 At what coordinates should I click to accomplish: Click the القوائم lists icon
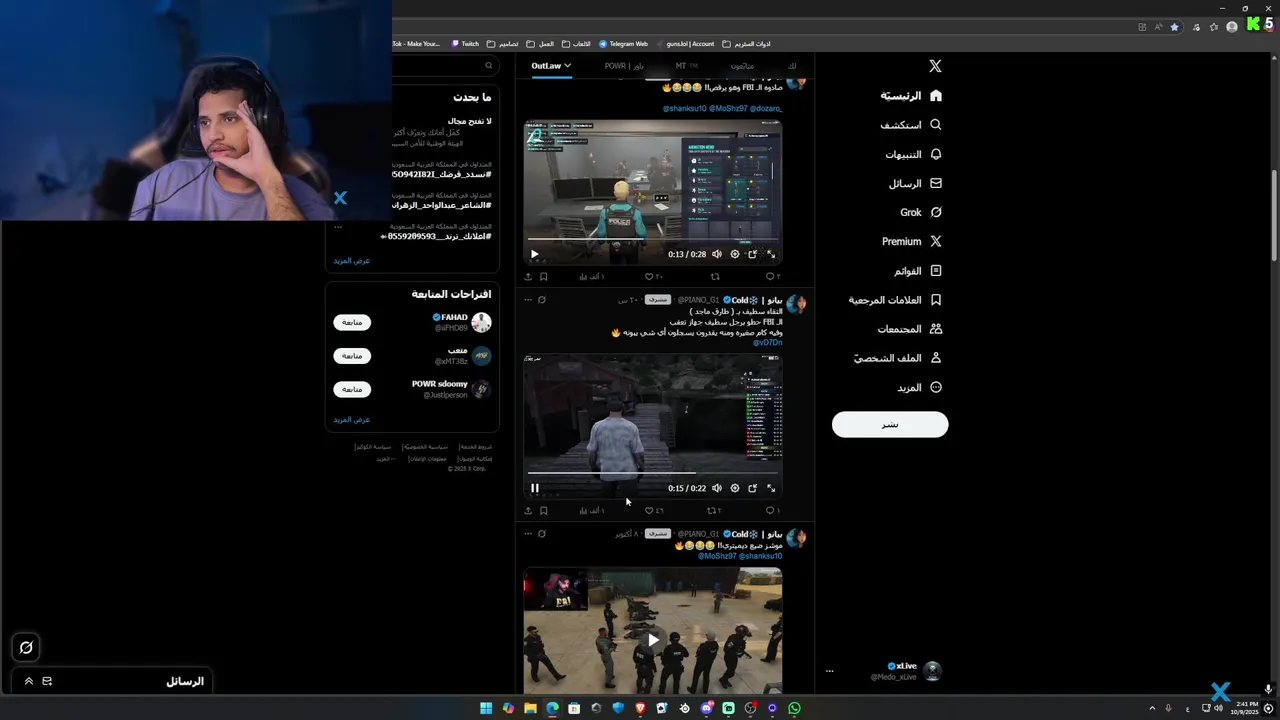pyautogui.click(x=936, y=271)
